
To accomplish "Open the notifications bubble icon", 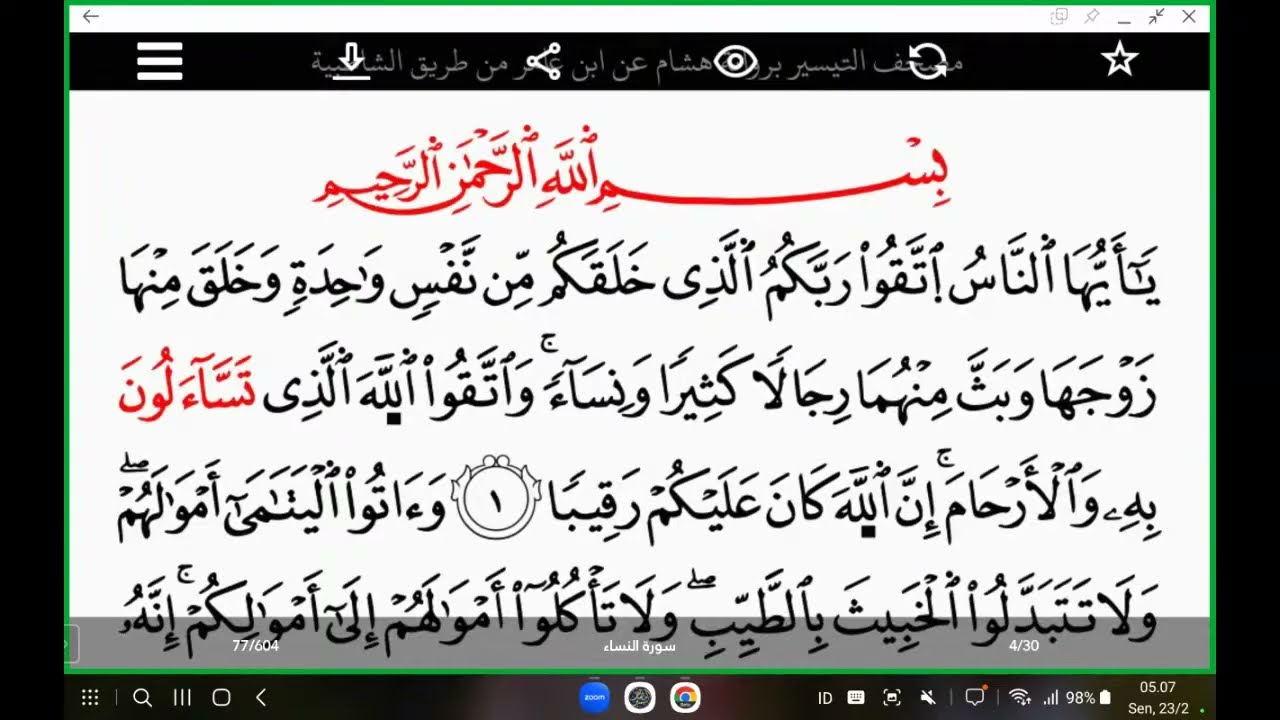I will (975, 697).
